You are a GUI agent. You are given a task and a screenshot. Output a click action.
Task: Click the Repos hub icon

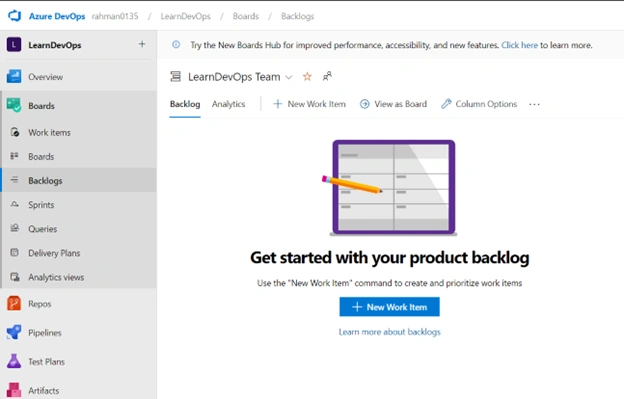pyautogui.click(x=14, y=304)
